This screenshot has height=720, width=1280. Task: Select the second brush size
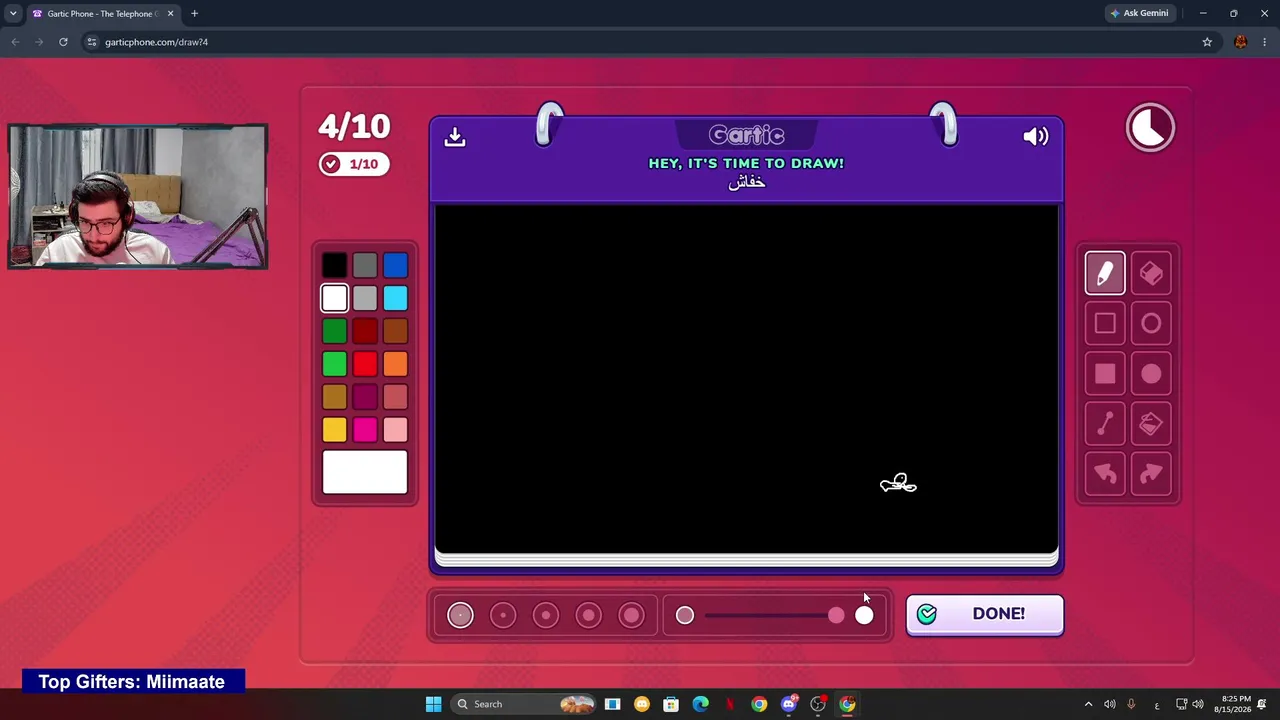click(503, 615)
